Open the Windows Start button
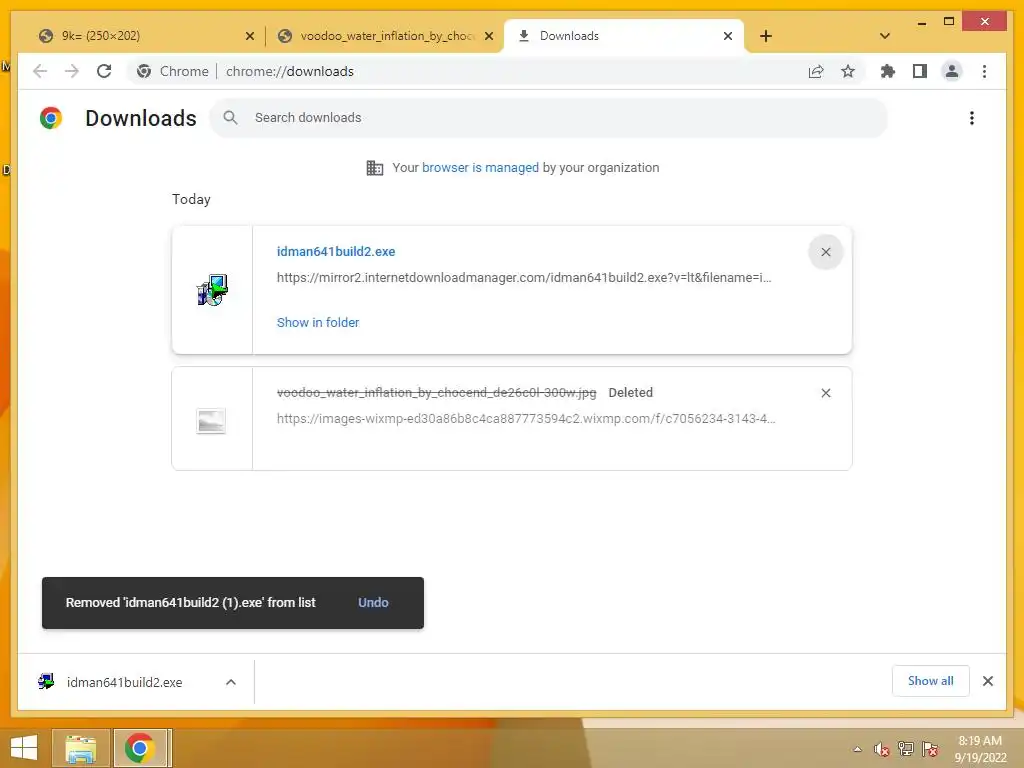This screenshot has width=1024, height=768. pos(24,748)
